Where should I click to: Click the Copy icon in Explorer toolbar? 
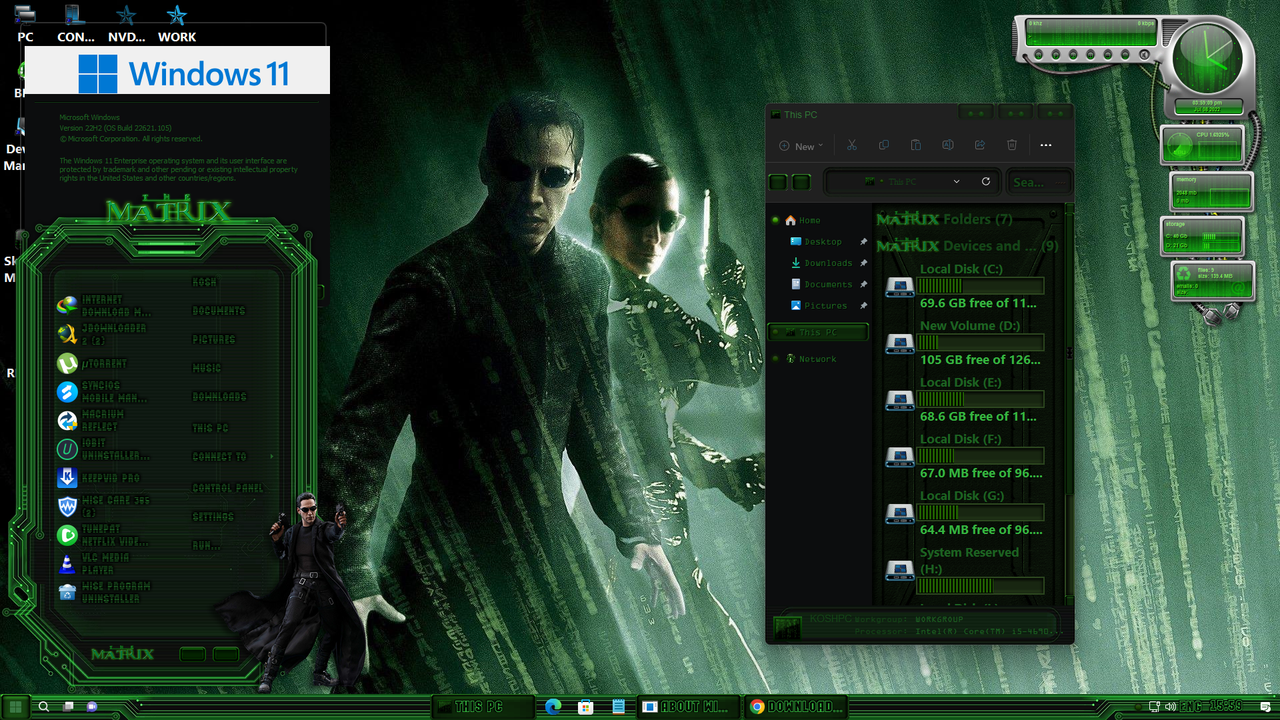(x=883, y=145)
